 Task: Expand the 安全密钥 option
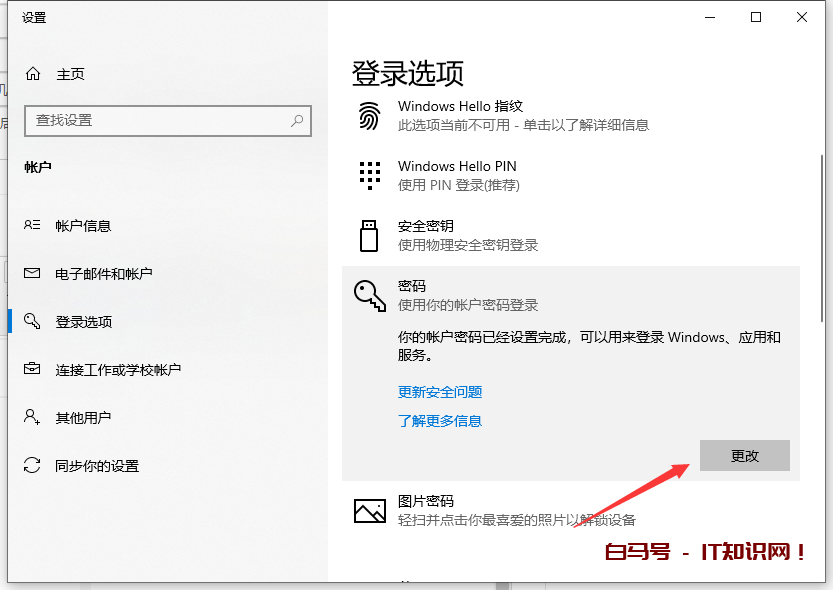pyautogui.click(x=426, y=226)
